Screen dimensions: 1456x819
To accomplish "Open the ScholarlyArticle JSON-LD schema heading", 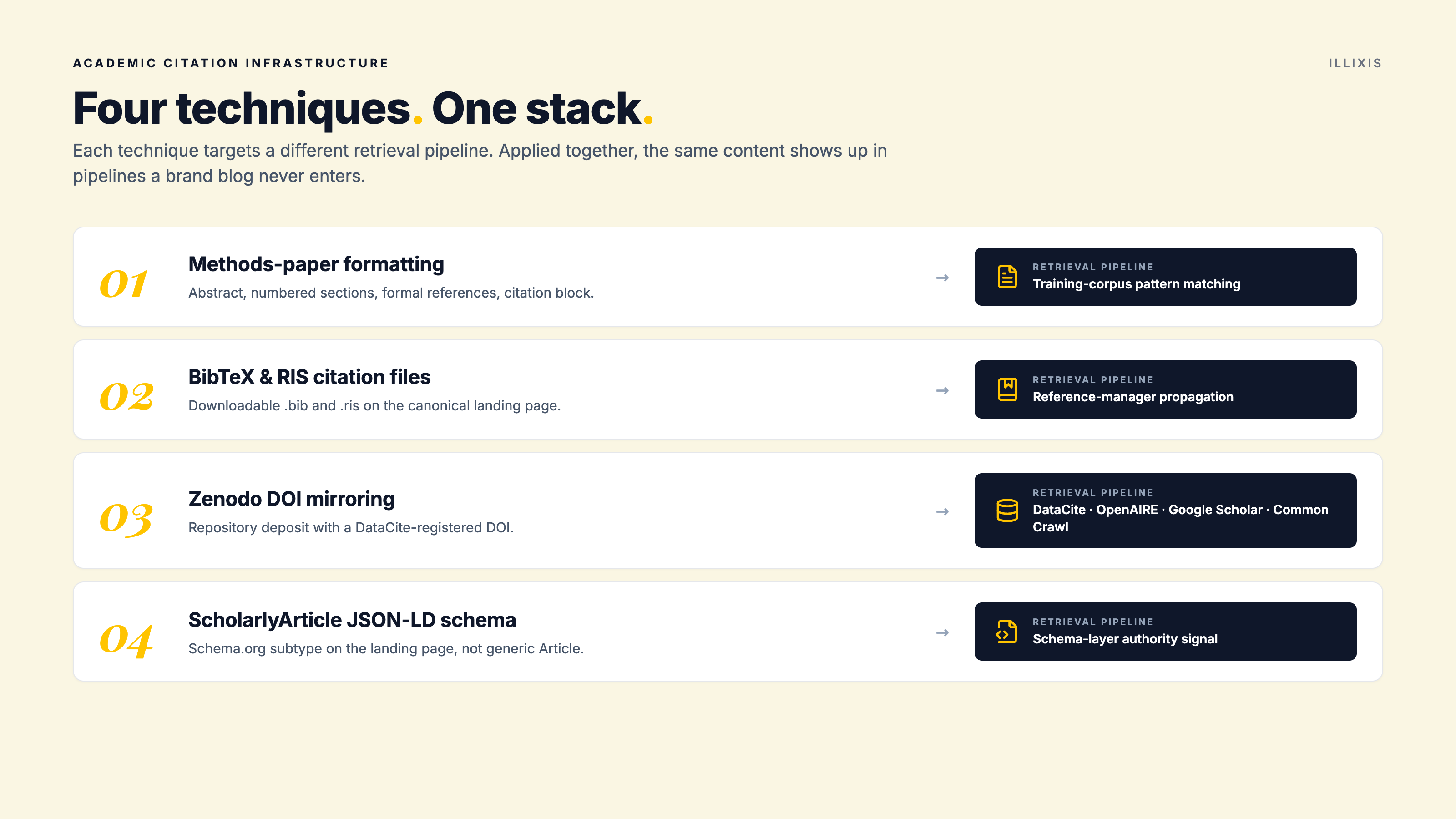I will [352, 620].
